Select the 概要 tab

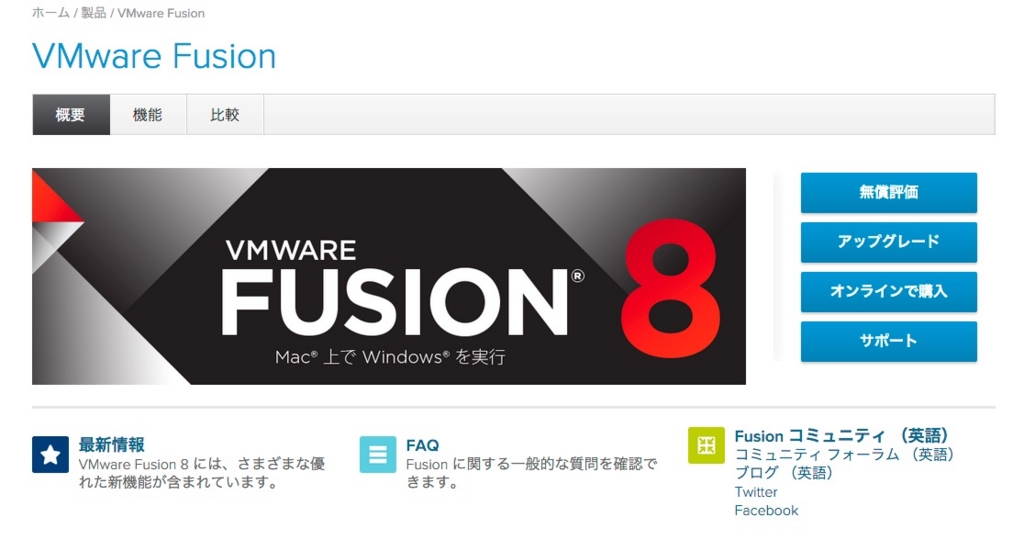pyautogui.click(x=71, y=115)
